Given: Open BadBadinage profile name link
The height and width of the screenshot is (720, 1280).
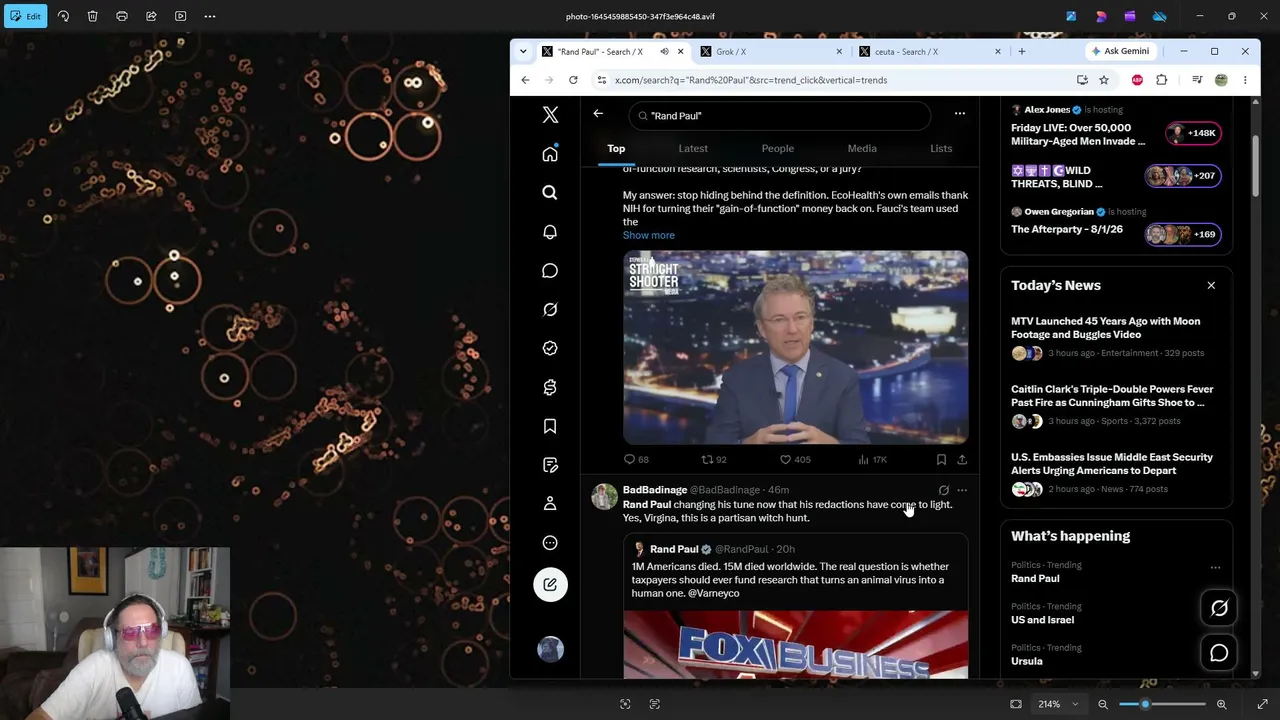Looking at the screenshot, I should point(655,490).
